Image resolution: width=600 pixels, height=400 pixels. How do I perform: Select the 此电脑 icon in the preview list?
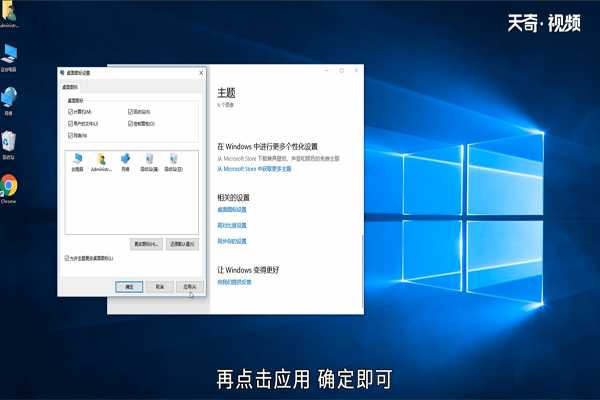pyautogui.click(x=78, y=162)
